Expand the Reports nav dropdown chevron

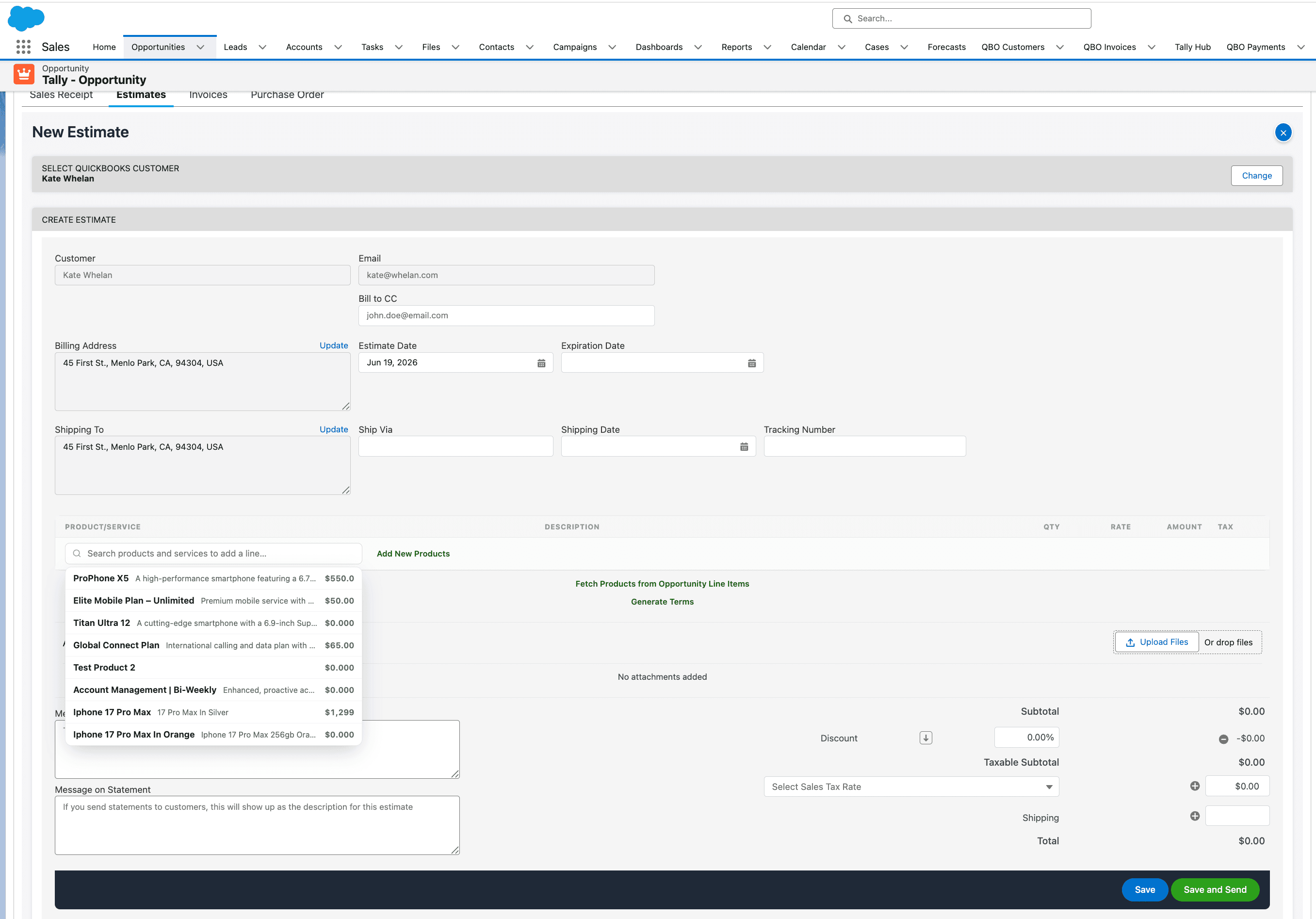767,47
